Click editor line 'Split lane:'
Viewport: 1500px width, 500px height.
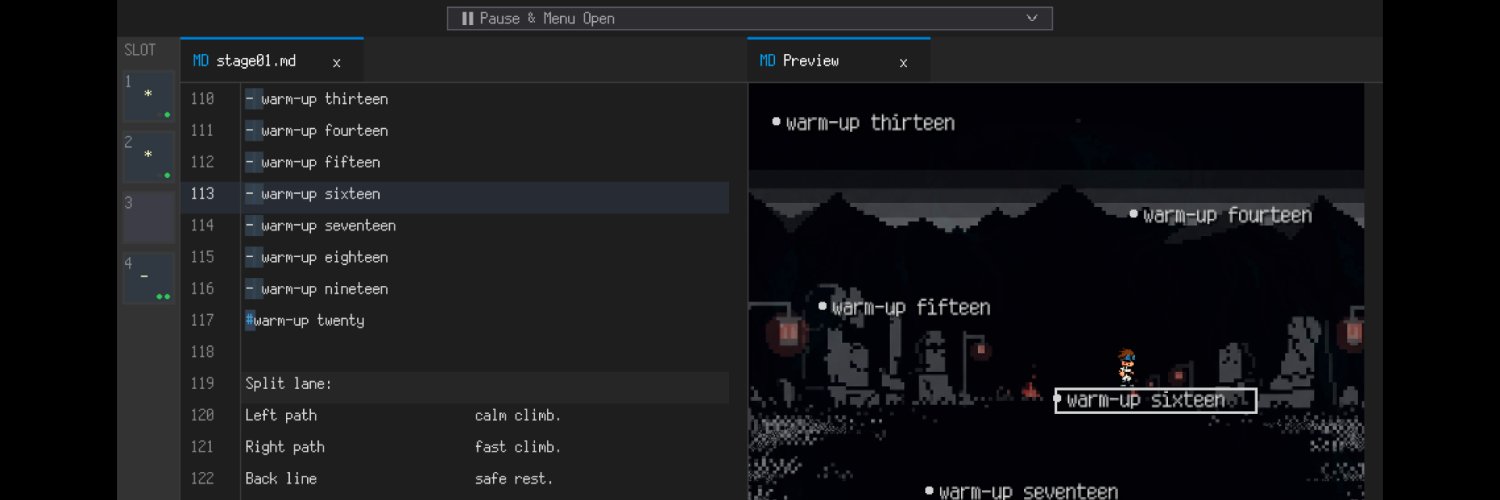point(289,384)
